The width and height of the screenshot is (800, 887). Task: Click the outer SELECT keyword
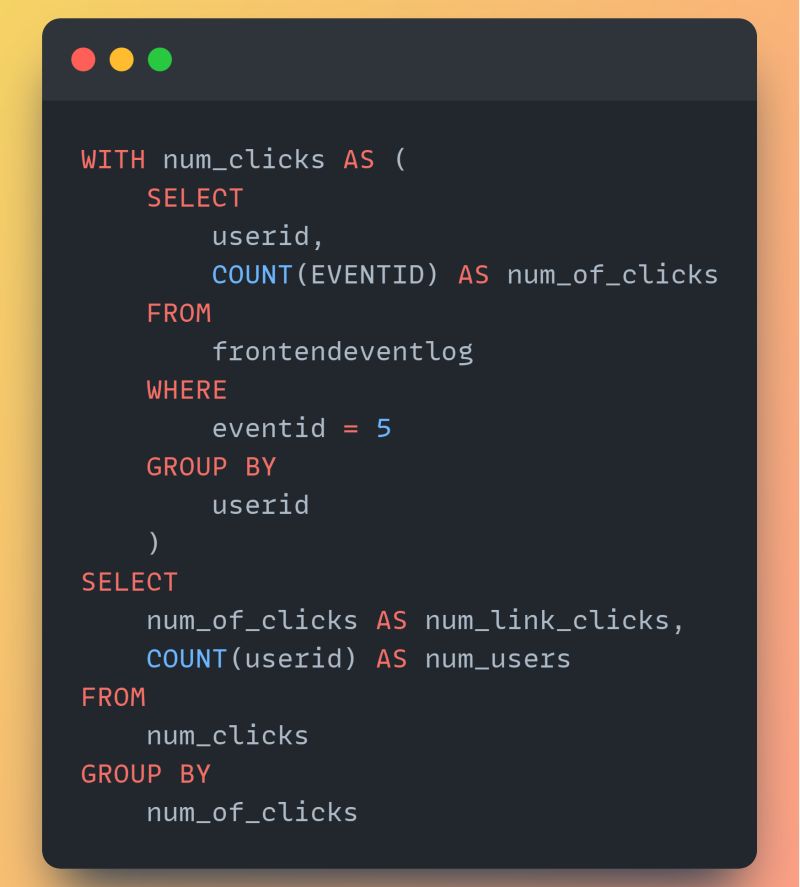pyautogui.click(x=130, y=582)
